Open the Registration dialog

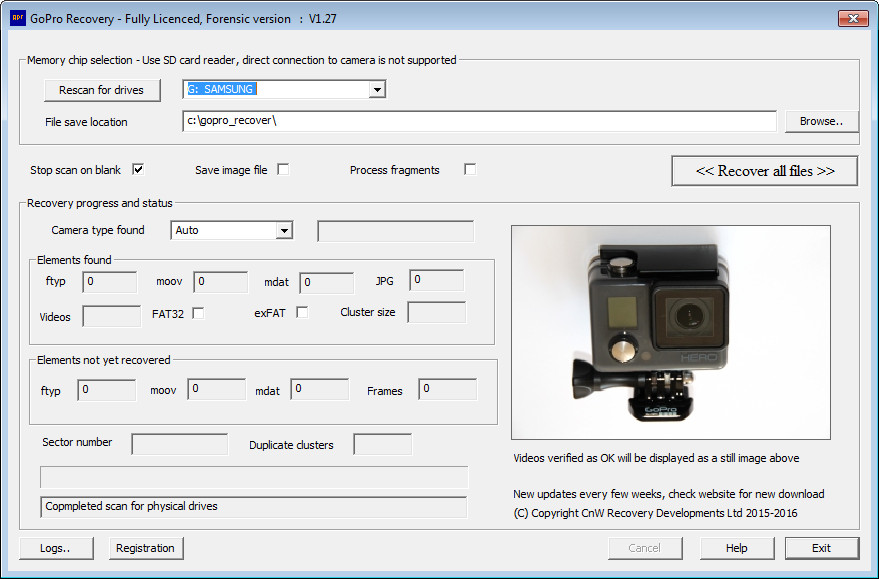(146, 548)
